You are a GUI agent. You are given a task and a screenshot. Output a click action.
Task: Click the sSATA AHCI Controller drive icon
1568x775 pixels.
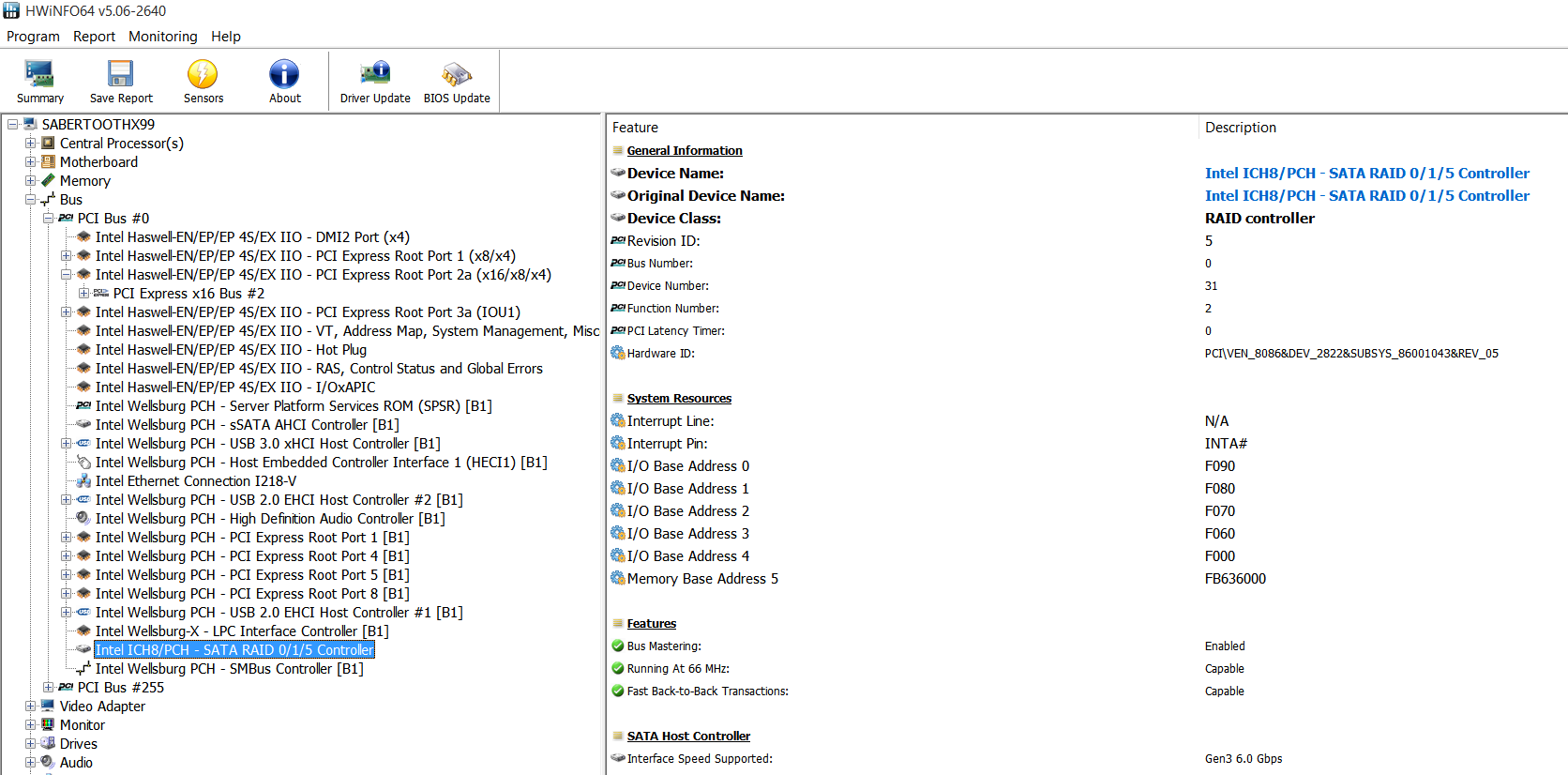click(83, 425)
